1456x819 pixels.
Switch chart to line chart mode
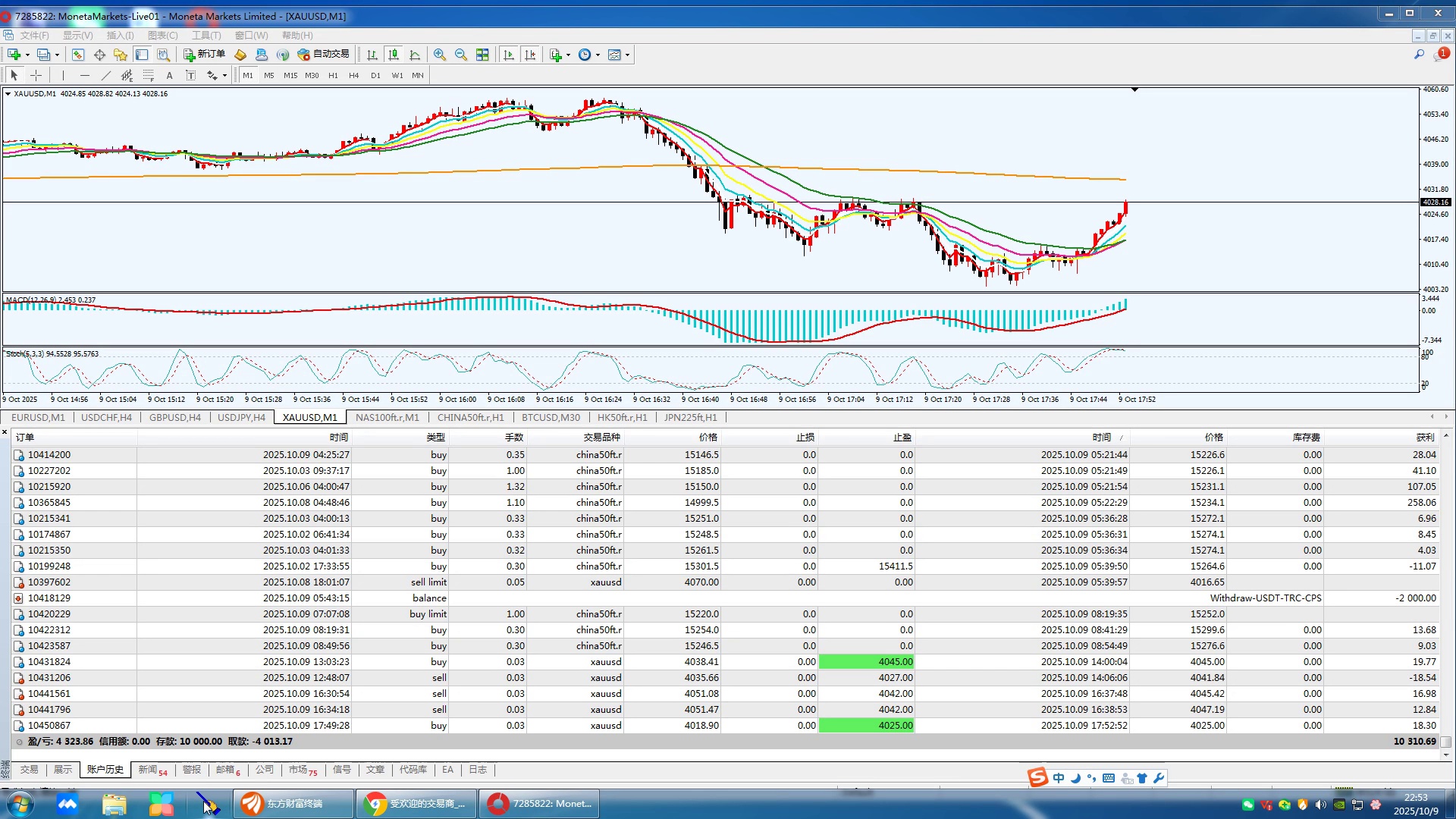(415, 55)
